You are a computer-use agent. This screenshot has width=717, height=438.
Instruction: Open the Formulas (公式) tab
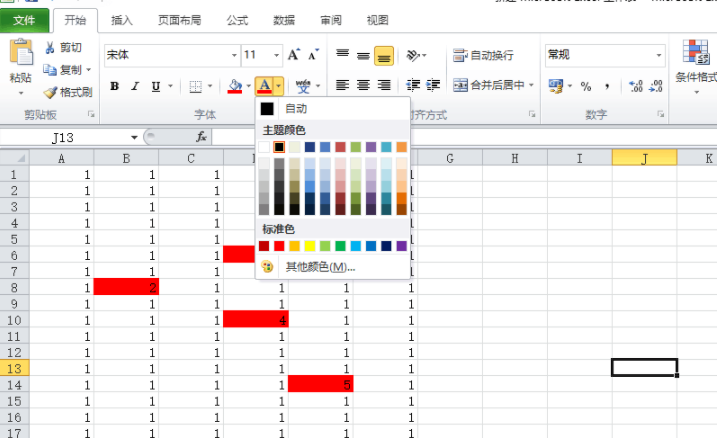[237, 19]
